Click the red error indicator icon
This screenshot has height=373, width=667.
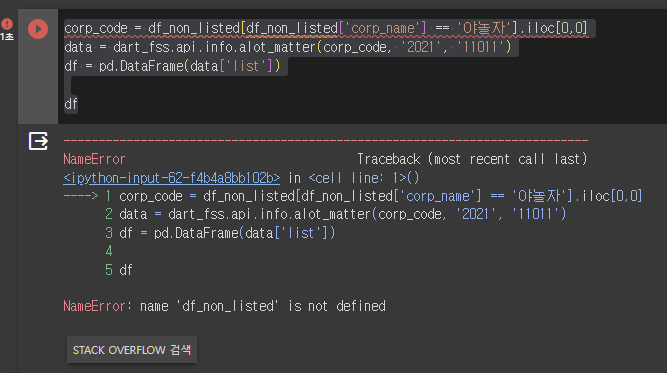(x=7, y=24)
